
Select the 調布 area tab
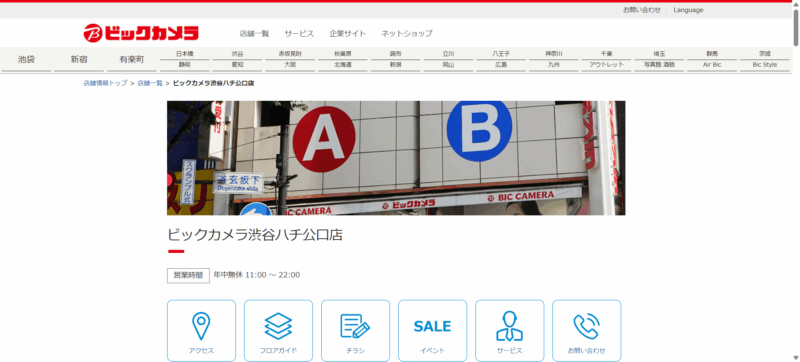(395, 54)
